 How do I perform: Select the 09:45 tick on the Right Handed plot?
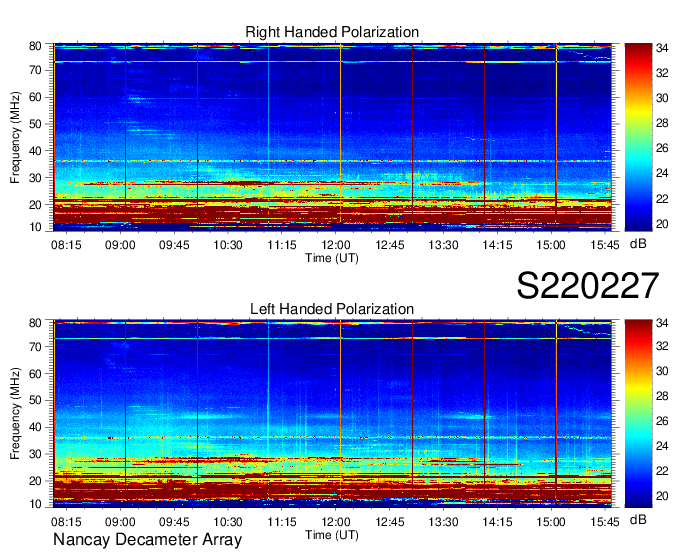174,245
